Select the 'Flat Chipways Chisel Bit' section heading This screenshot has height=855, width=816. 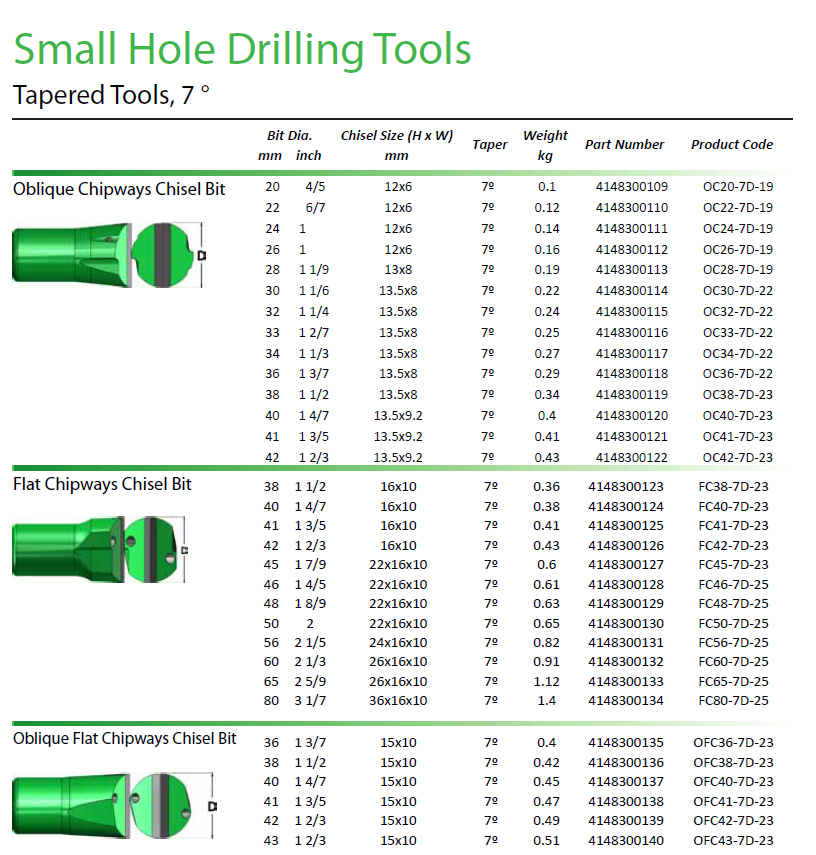[102, 485]
